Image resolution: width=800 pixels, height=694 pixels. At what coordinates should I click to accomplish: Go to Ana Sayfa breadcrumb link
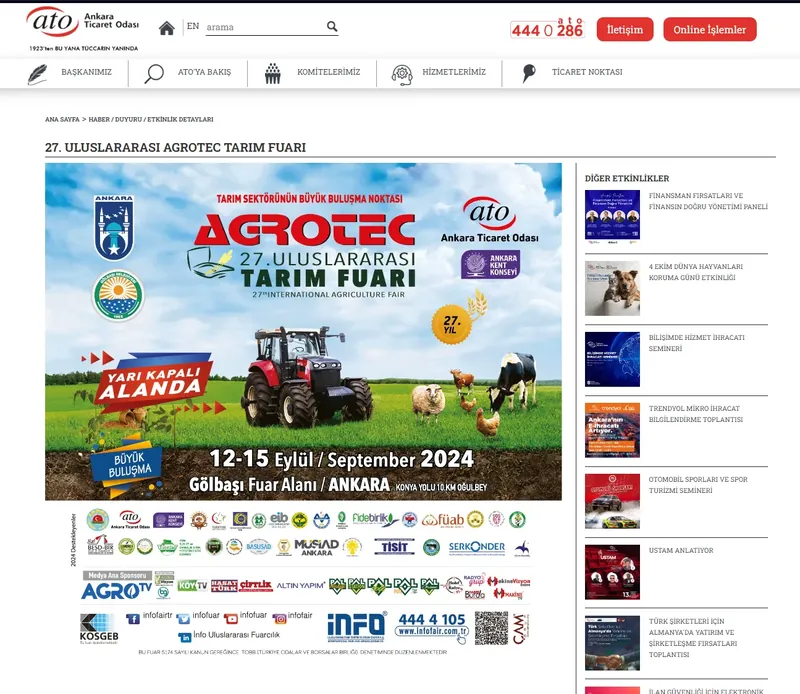click(x=62, y=119)
